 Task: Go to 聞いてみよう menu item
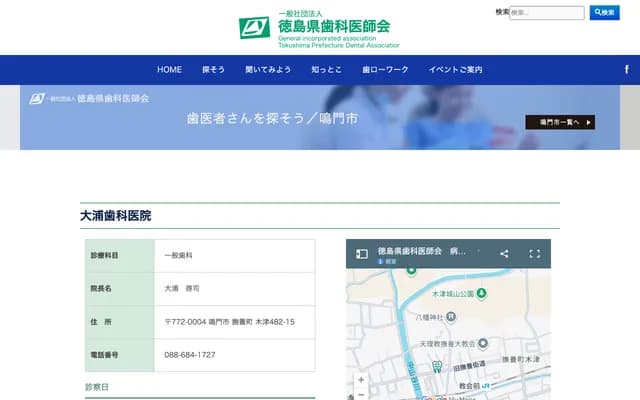coord(268,70)
